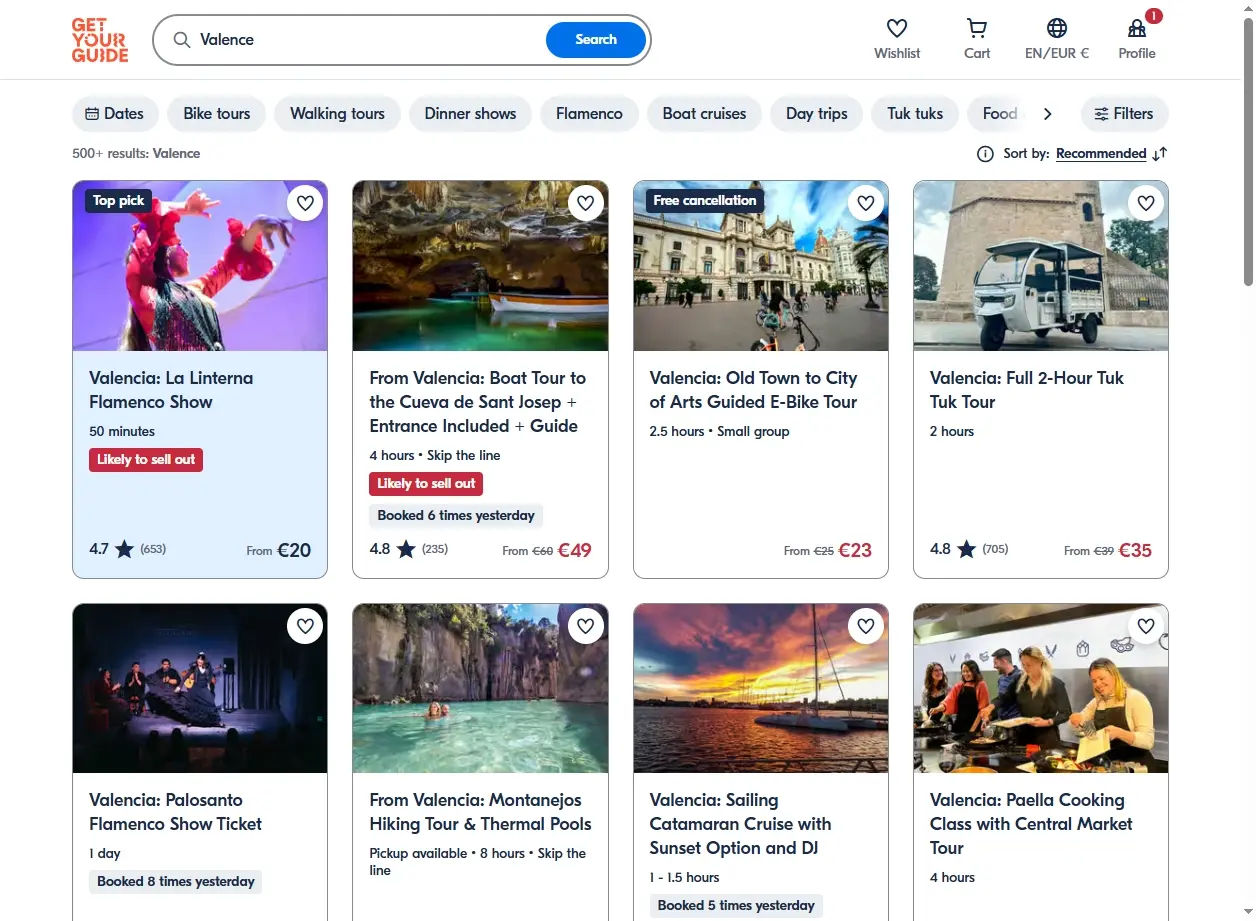
Task: Click the €49 discounted price
Action: [x=575, y=550]
